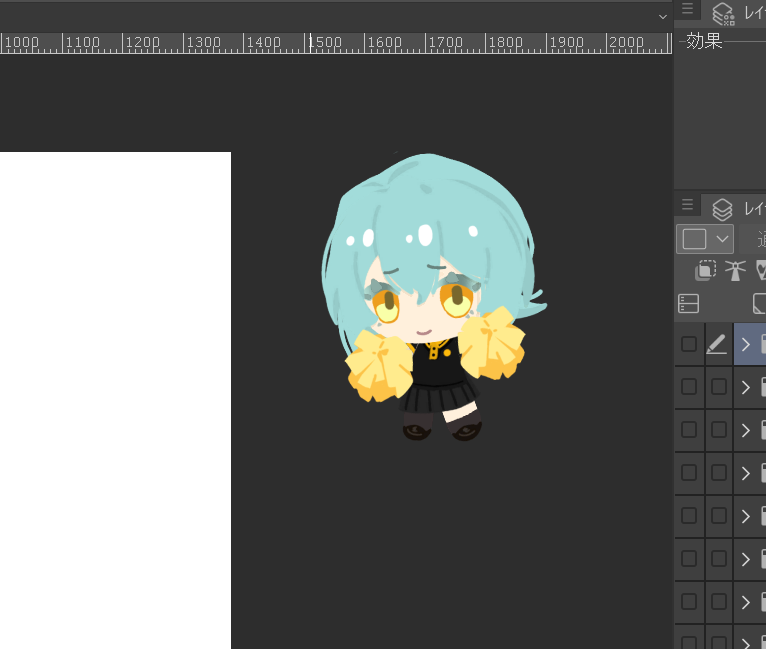Screen dimensions: 766x649
Task: Toggle editing-target box of the seventh layer row
Action: (719, 602)
